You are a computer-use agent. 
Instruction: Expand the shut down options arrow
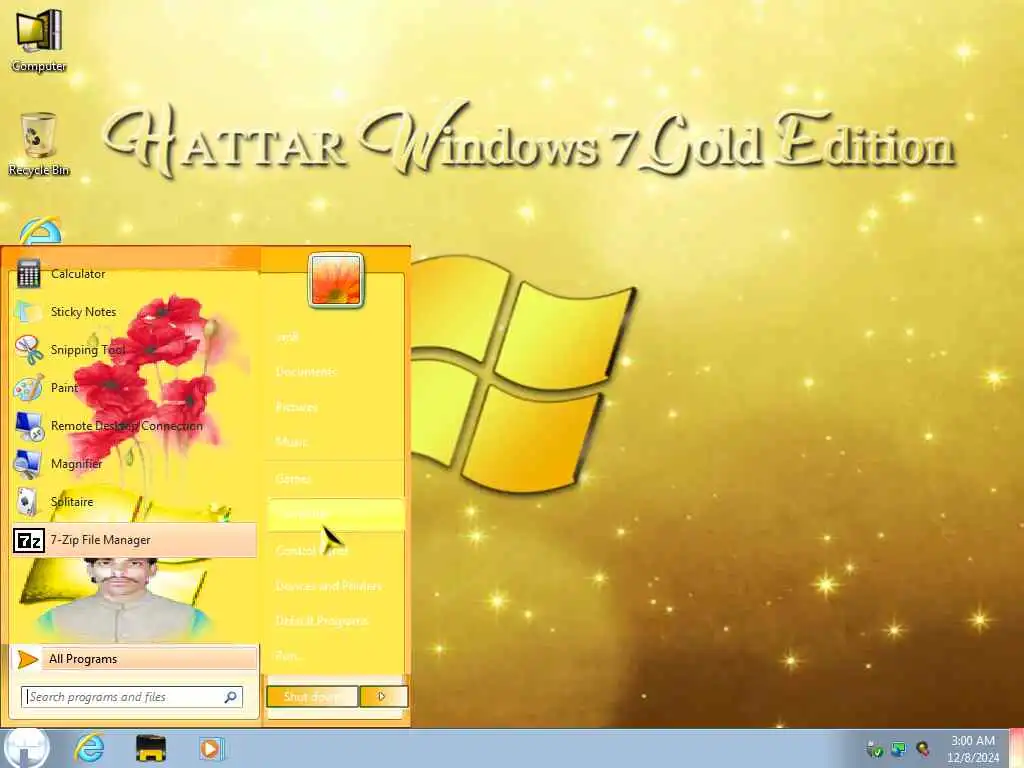coord(383,697)
